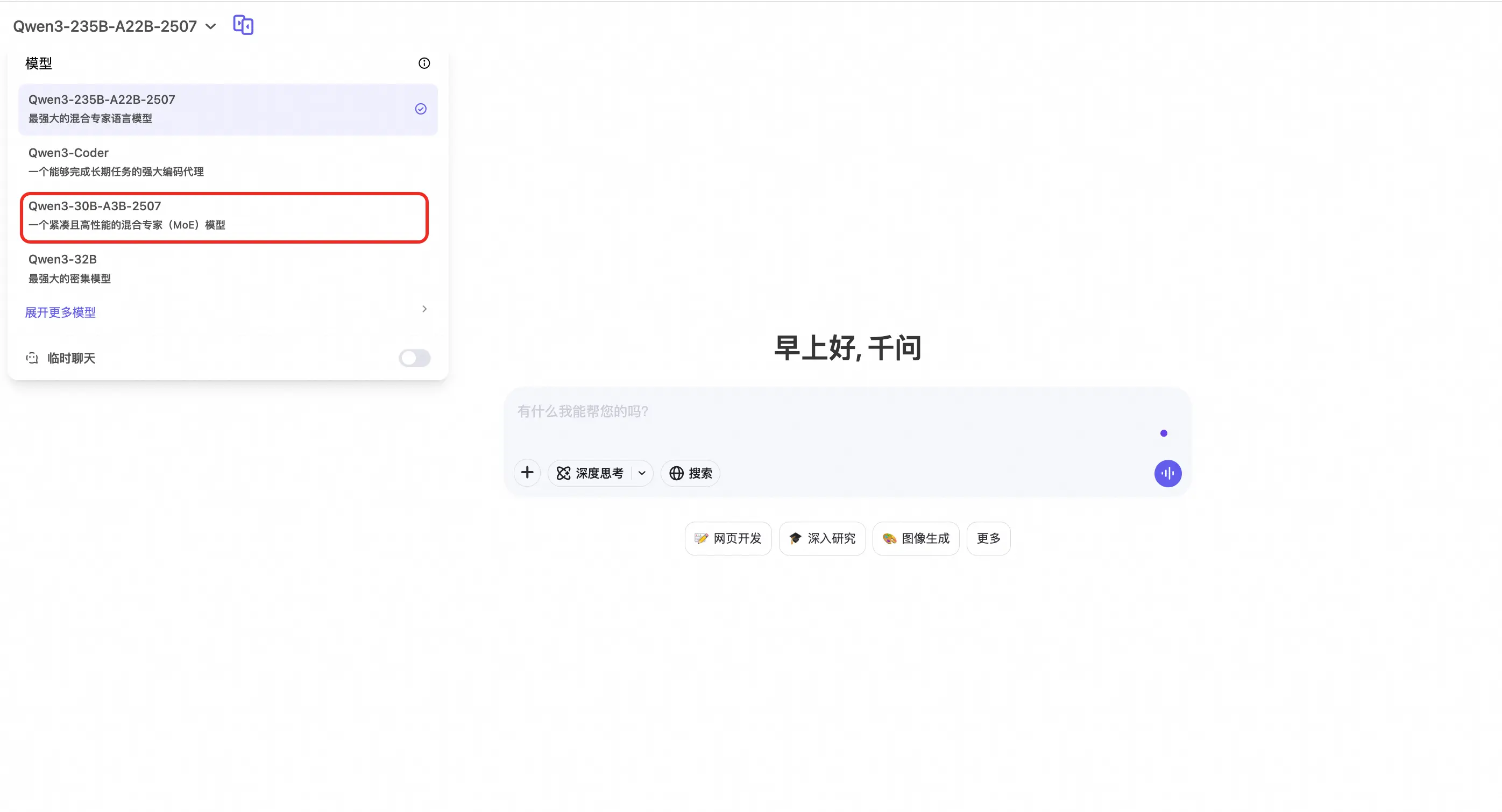The height and width of the screenshot is (812, 1502).
Task: Pick the Qwen3-32B dense model
Action: click(x=228, y=268)
